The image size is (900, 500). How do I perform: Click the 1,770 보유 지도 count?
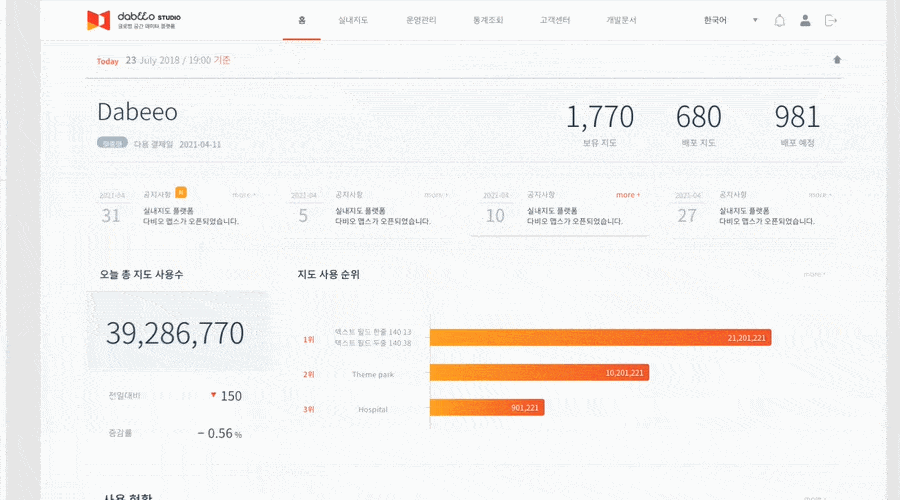click(x=600, y=117)
